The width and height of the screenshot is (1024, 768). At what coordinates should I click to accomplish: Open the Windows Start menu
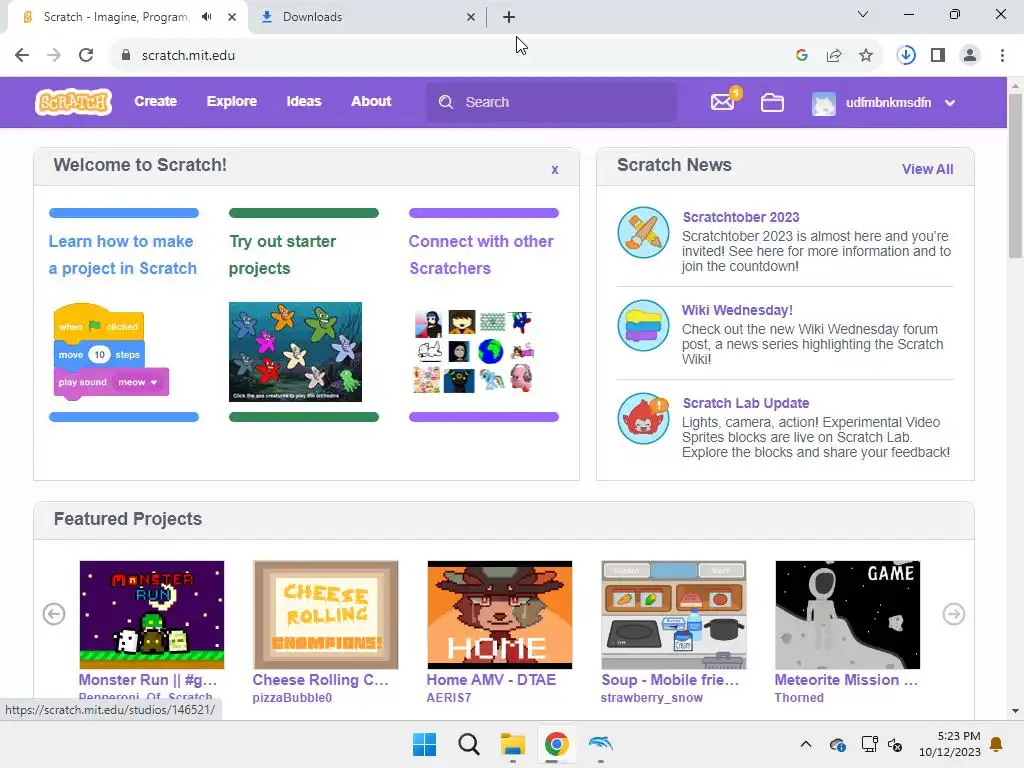[x=424, y=744]
